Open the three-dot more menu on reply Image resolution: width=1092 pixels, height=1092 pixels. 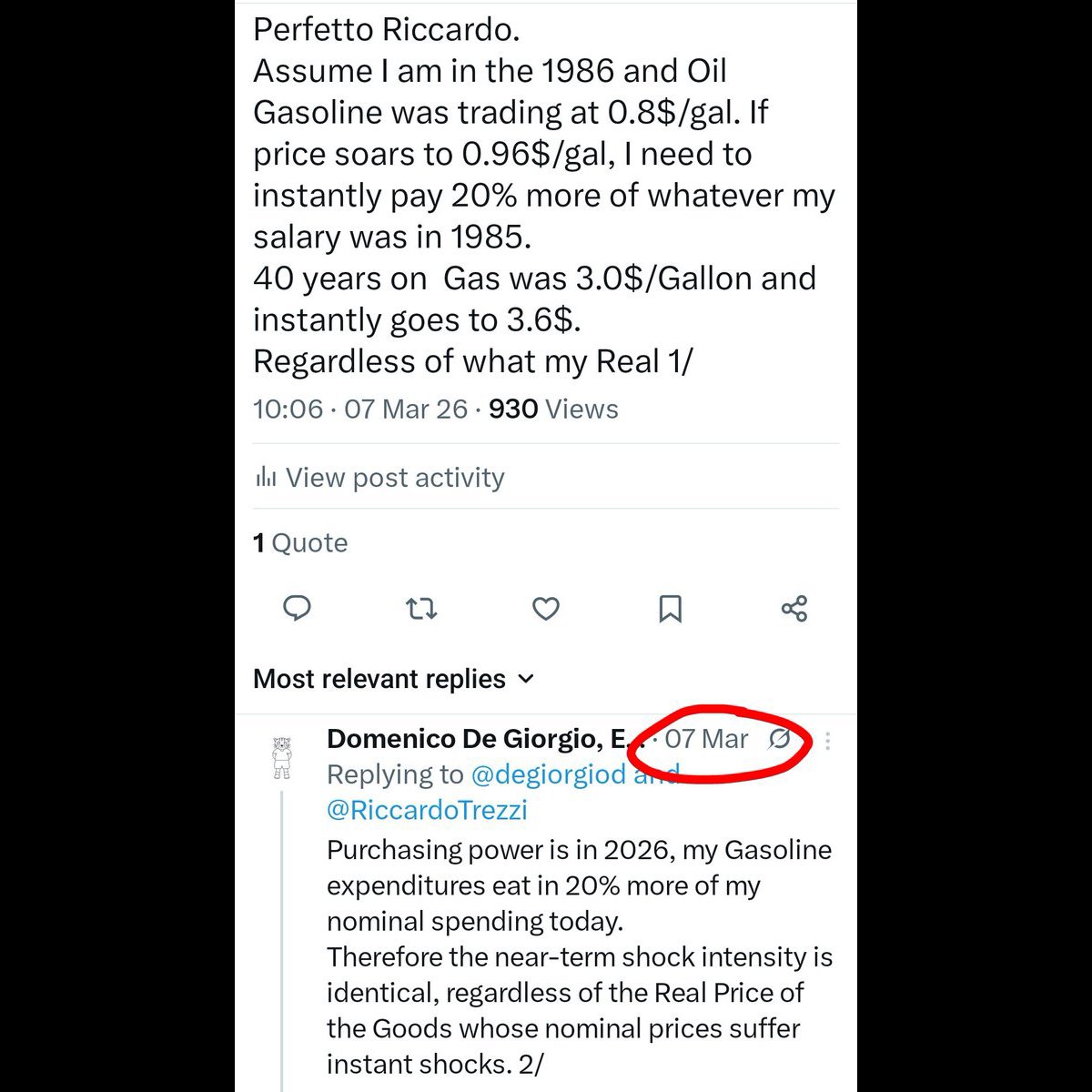tap(827, 741)
